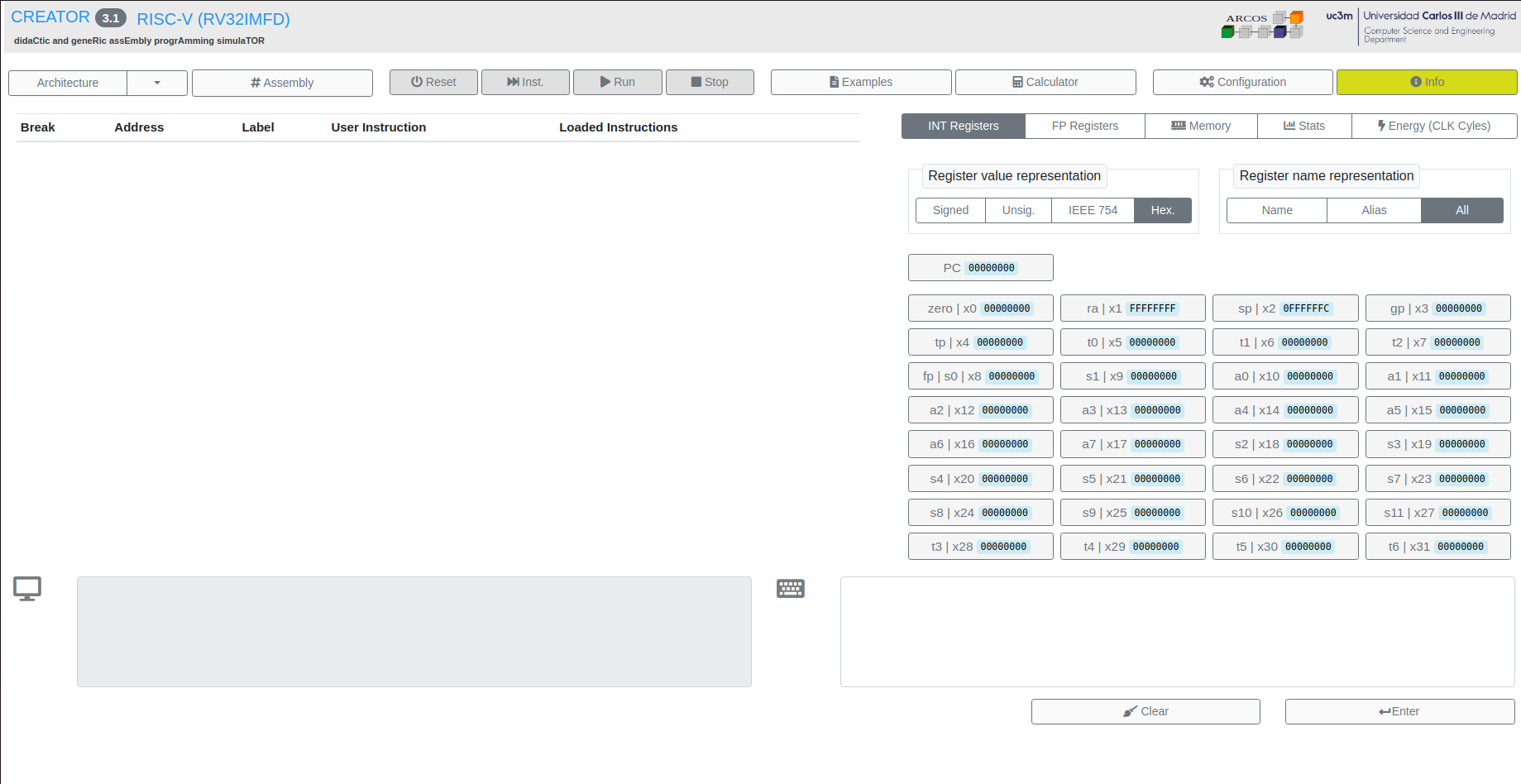Choose Name register representation
This screenshot has width=1521, height=784.
(x=1276, y=210)
